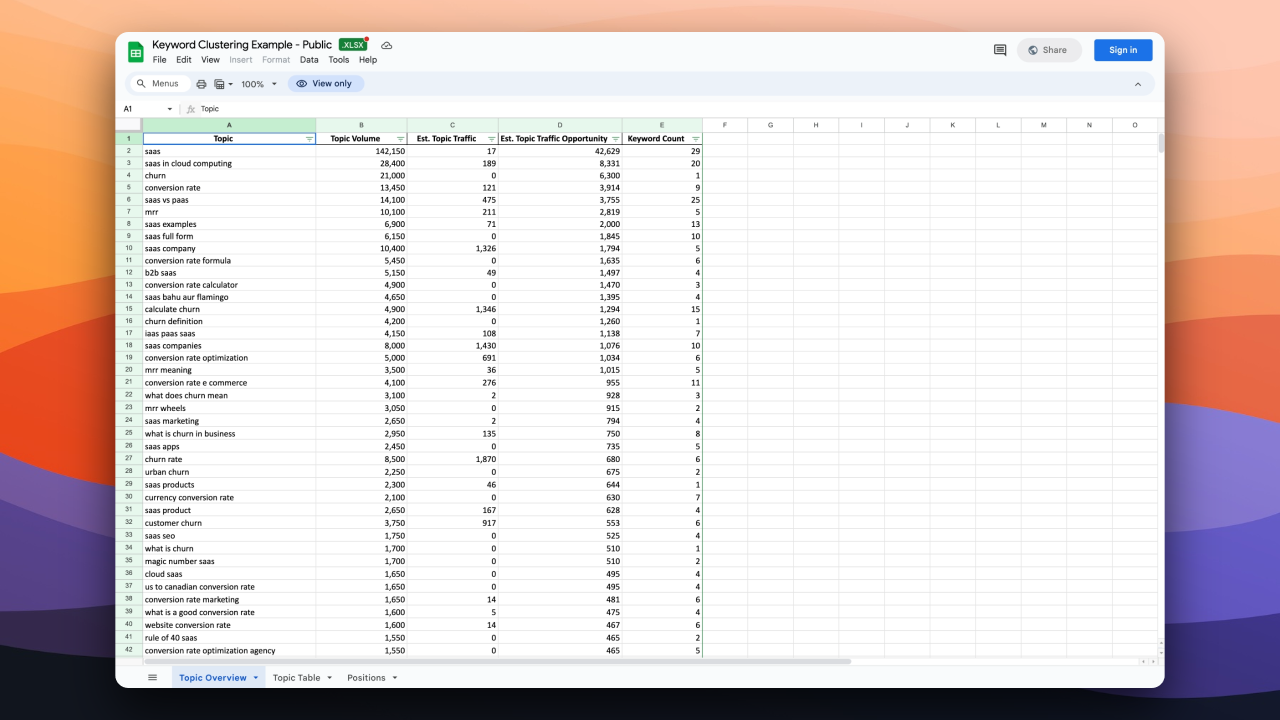Image resolution: width=1280 pixels, height=720 pixels.
Task: Click cell 'churn definition'
Action: [x=229, y=321]
